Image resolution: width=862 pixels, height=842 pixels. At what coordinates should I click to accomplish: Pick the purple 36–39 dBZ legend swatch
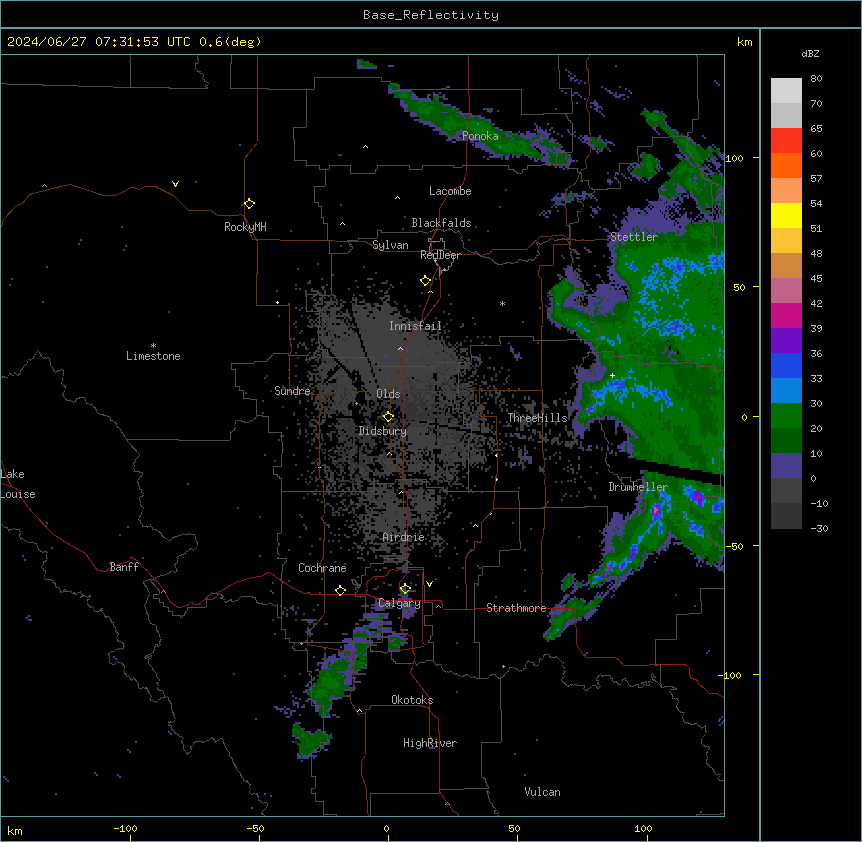pyautogui.click(x=786, y=341)
